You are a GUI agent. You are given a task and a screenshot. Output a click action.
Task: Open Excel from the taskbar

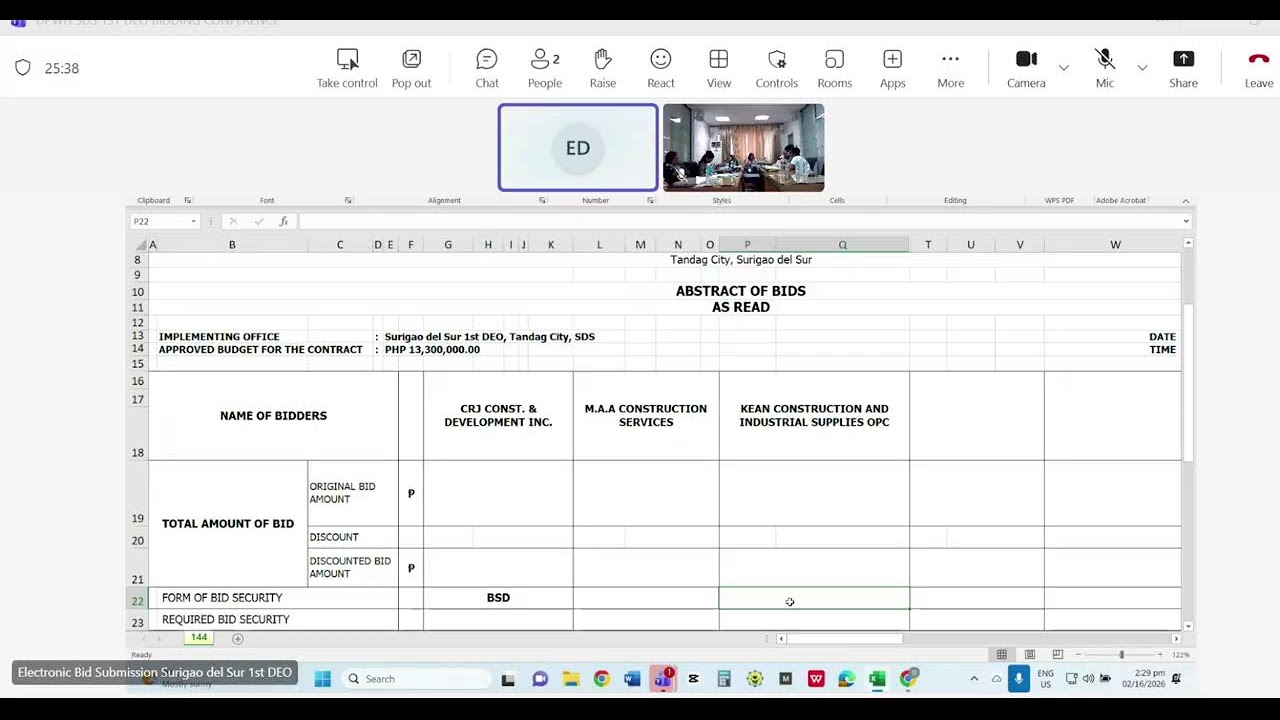click(x=877, y=679)
